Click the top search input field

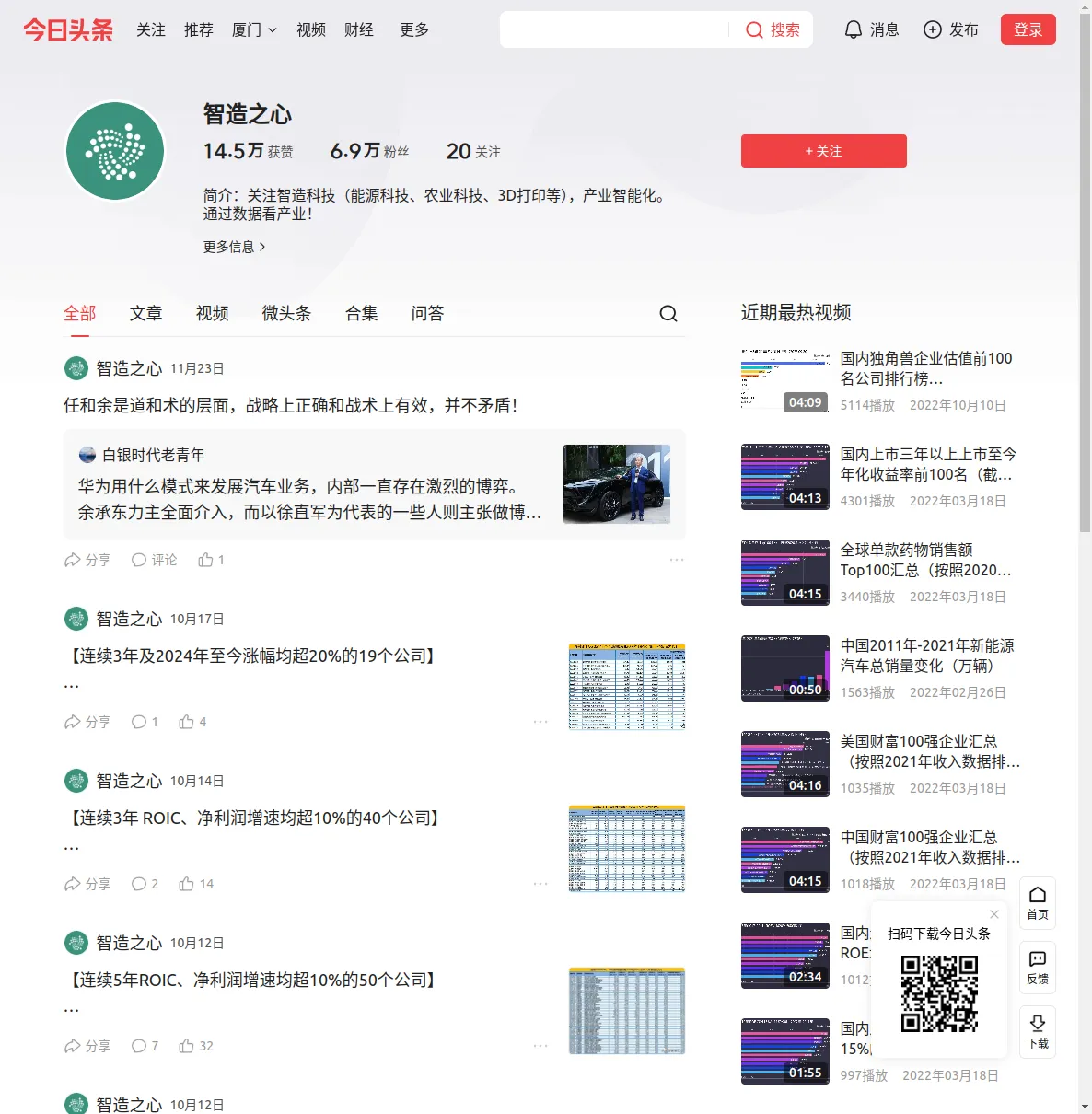[x=614, y=29]
